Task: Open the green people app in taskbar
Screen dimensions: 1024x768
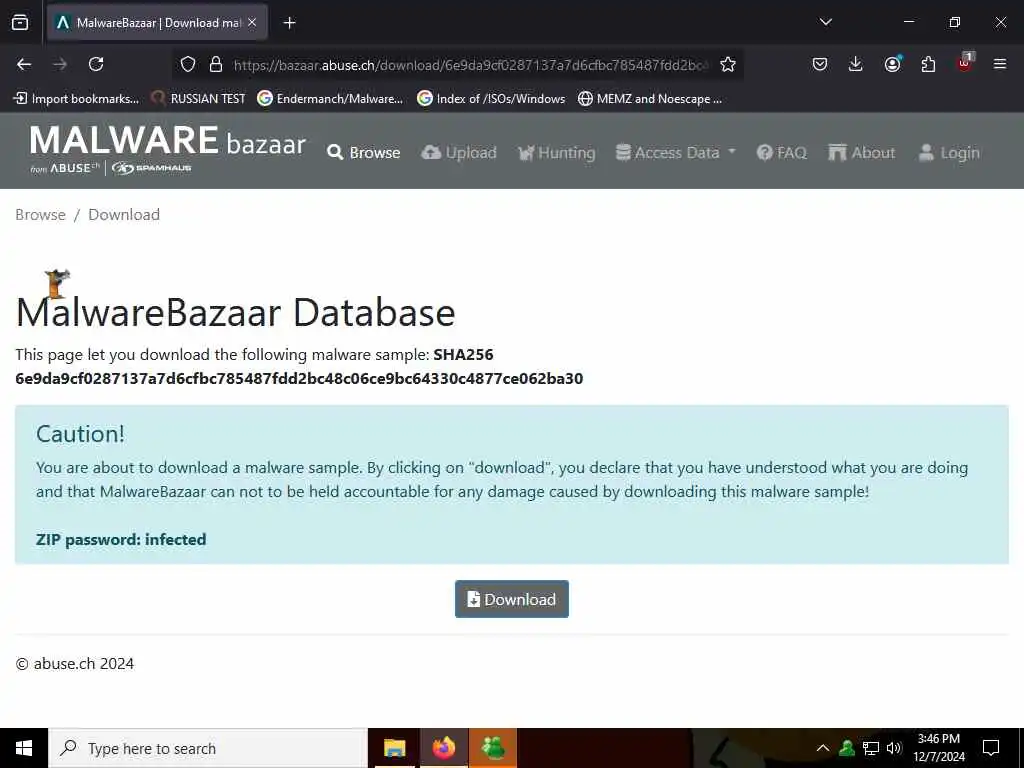Action: pyautogui.click(x=493, y=748)
